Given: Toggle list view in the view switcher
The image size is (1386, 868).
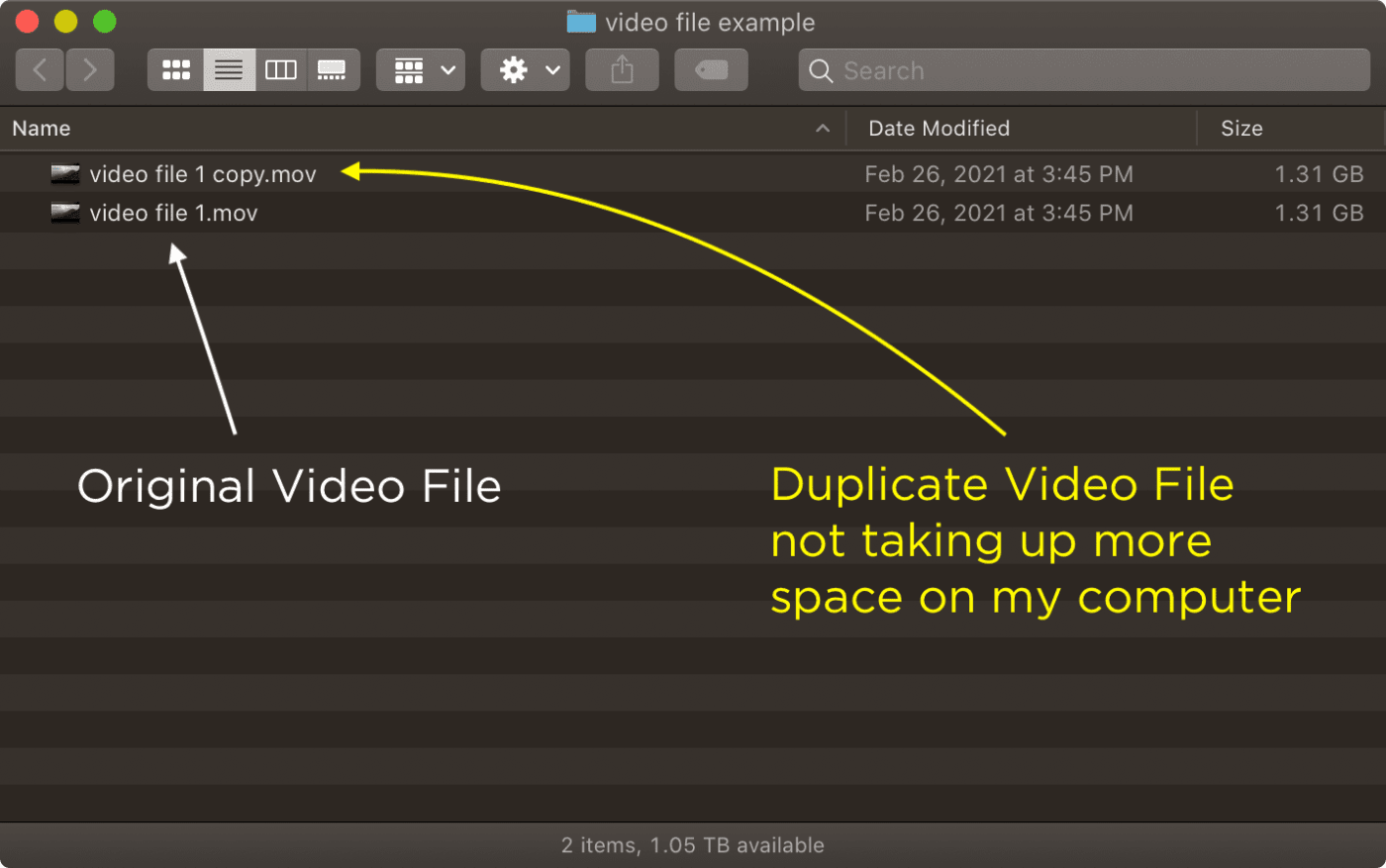Looking at the screenshot, I should pos(229,69).
